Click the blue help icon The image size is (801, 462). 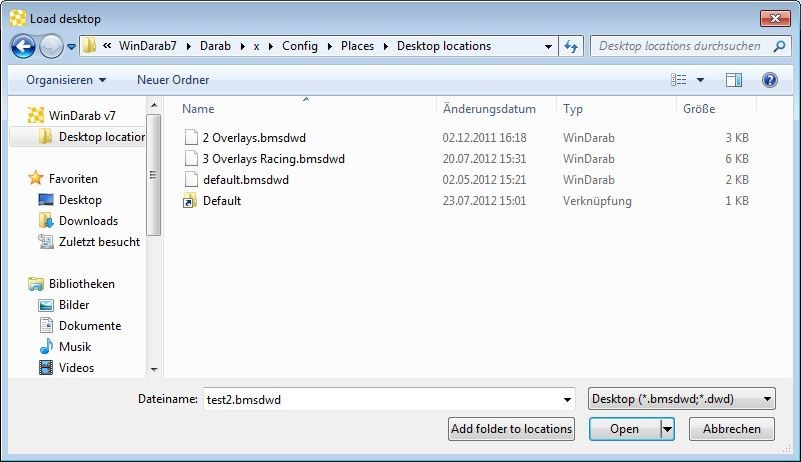click(x=770, y=80)
